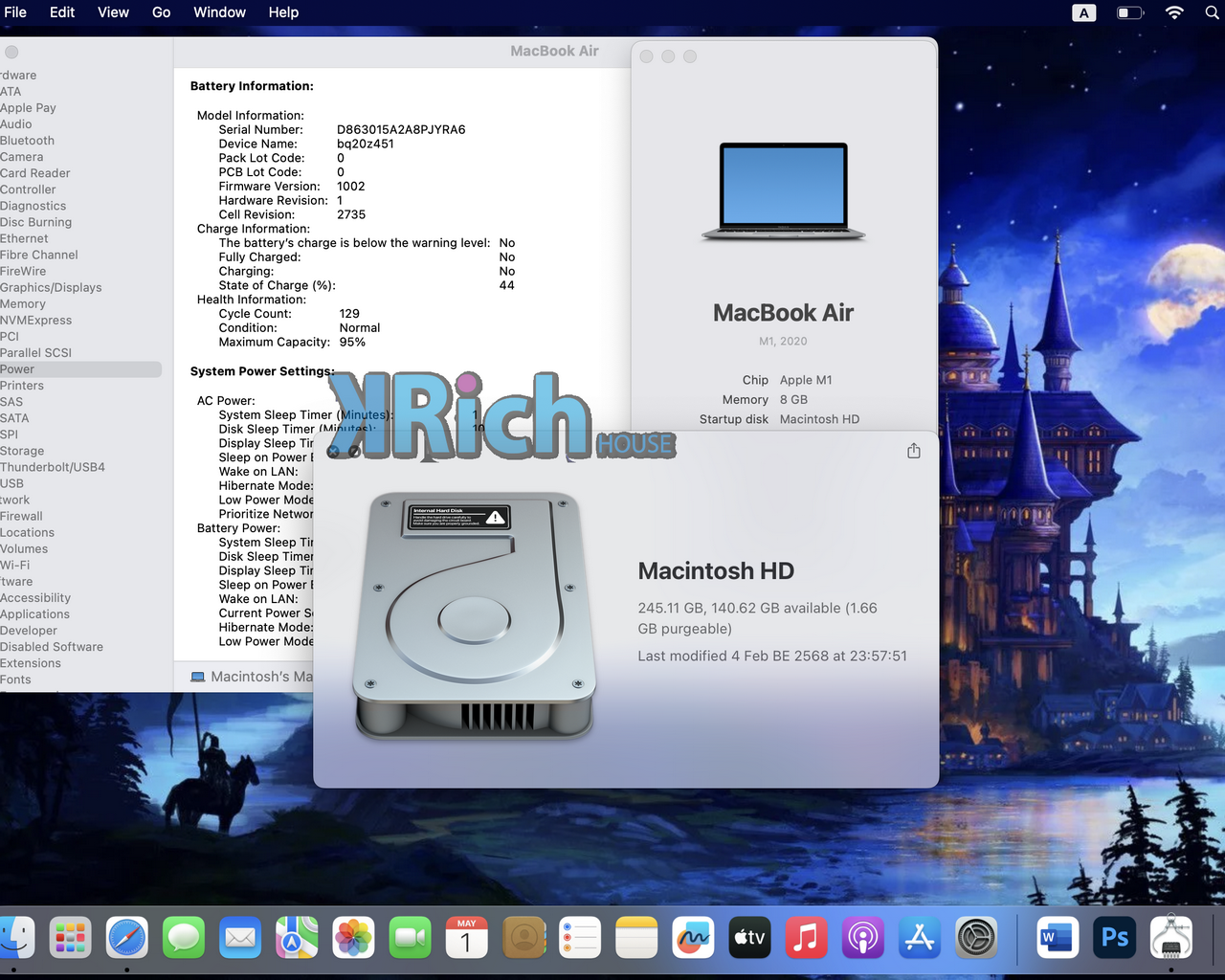Screen dimensions: 1225x980
Task: Click the device name bq20z451
Action: [366, 145]
